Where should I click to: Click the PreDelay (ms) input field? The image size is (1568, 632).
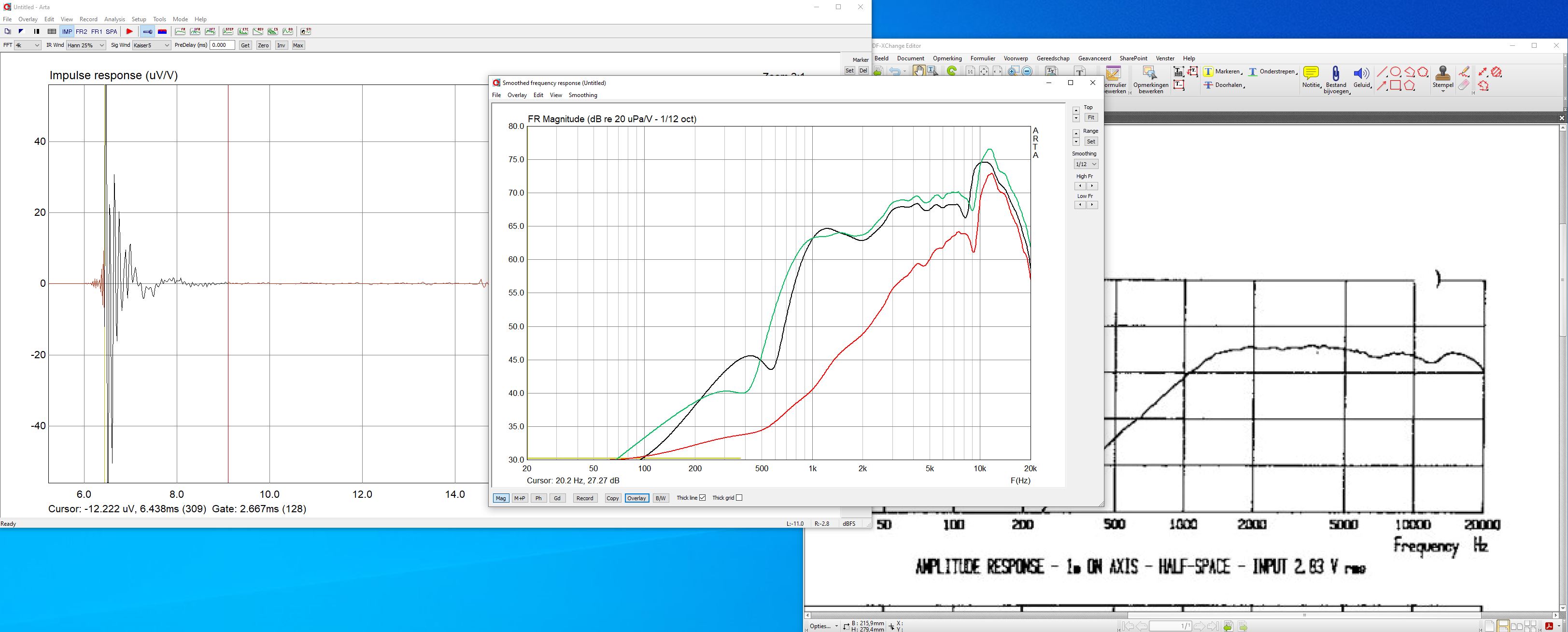(x=222, y=45)
